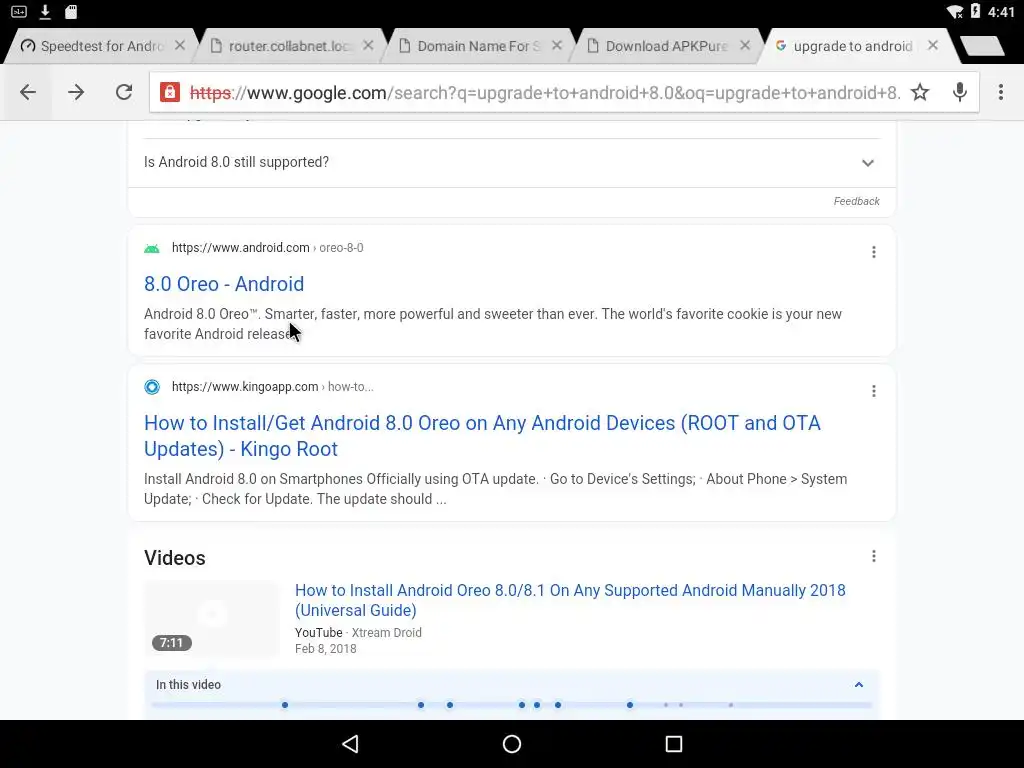Close the Domain Name For Sale tab

coord(557,45)
